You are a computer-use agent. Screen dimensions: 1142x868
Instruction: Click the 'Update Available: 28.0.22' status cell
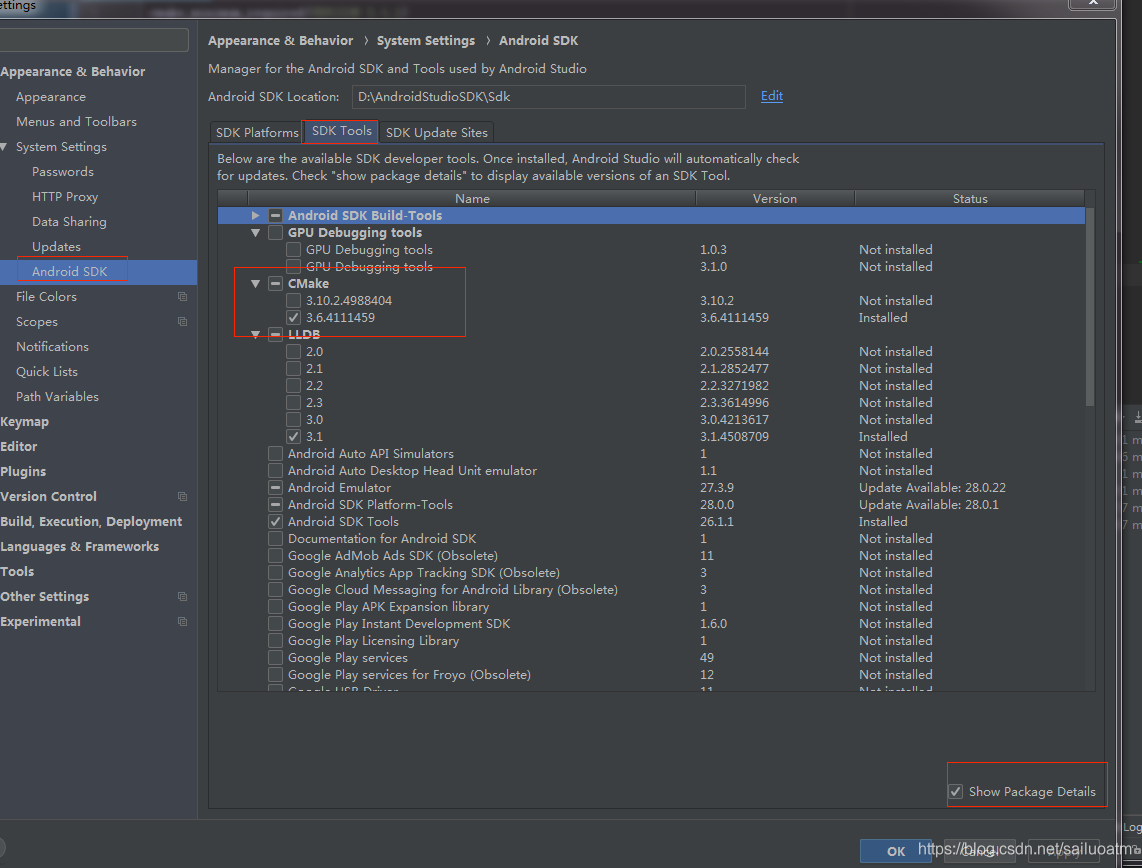coord(932,488)
